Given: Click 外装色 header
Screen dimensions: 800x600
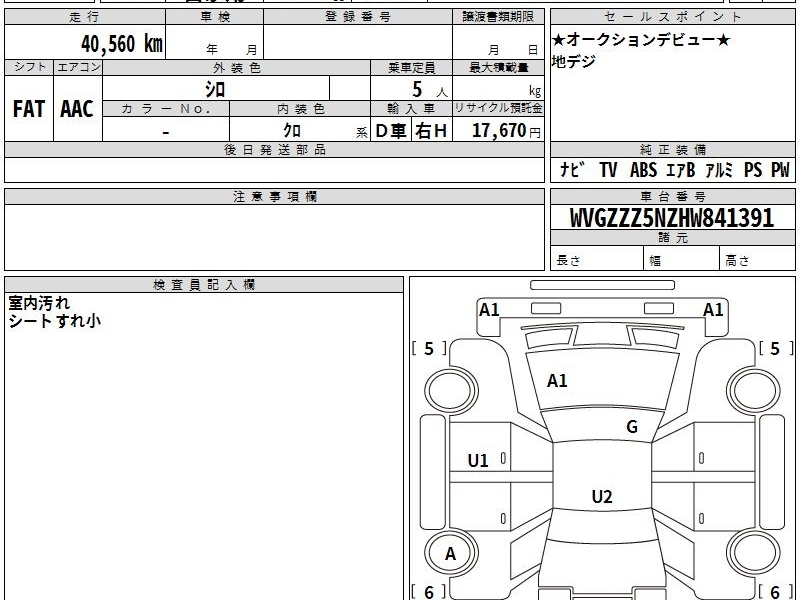Looking at the screenshot, I should 237,67.
